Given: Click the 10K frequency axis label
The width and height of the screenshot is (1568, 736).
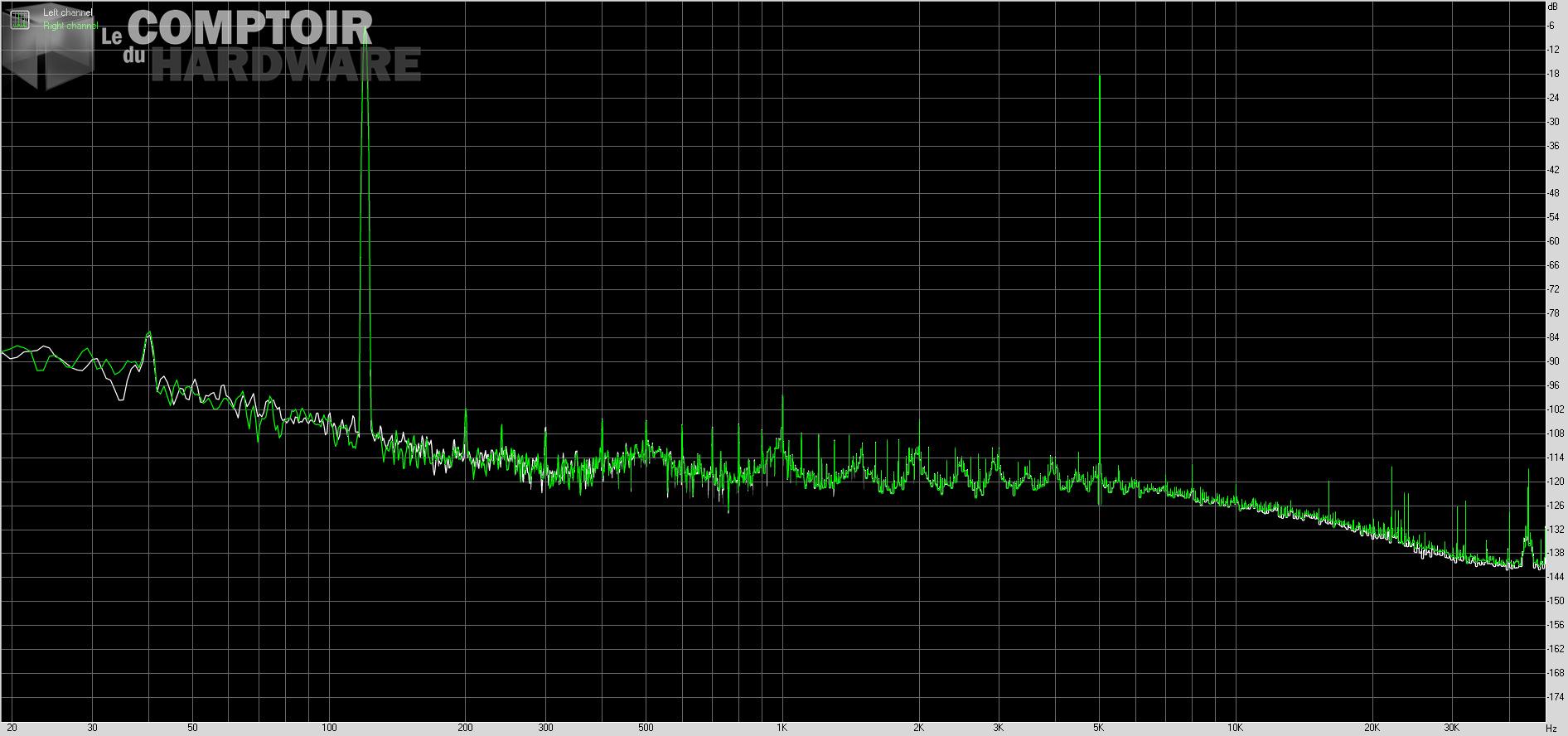Looking at the screenshot, I should (1235, 728).
